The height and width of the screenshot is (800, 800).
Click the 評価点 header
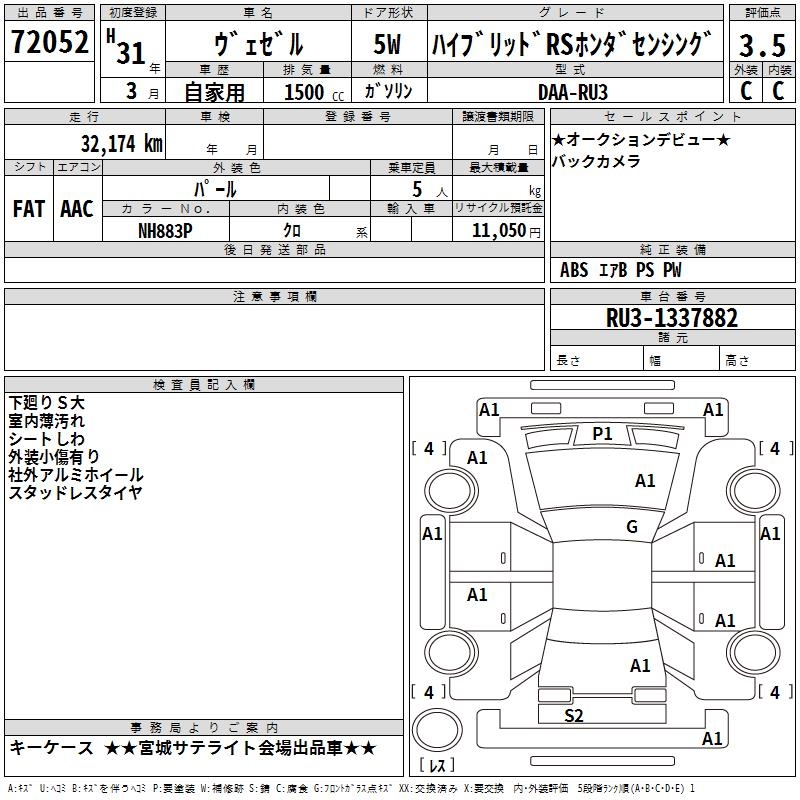coord(762,13)
